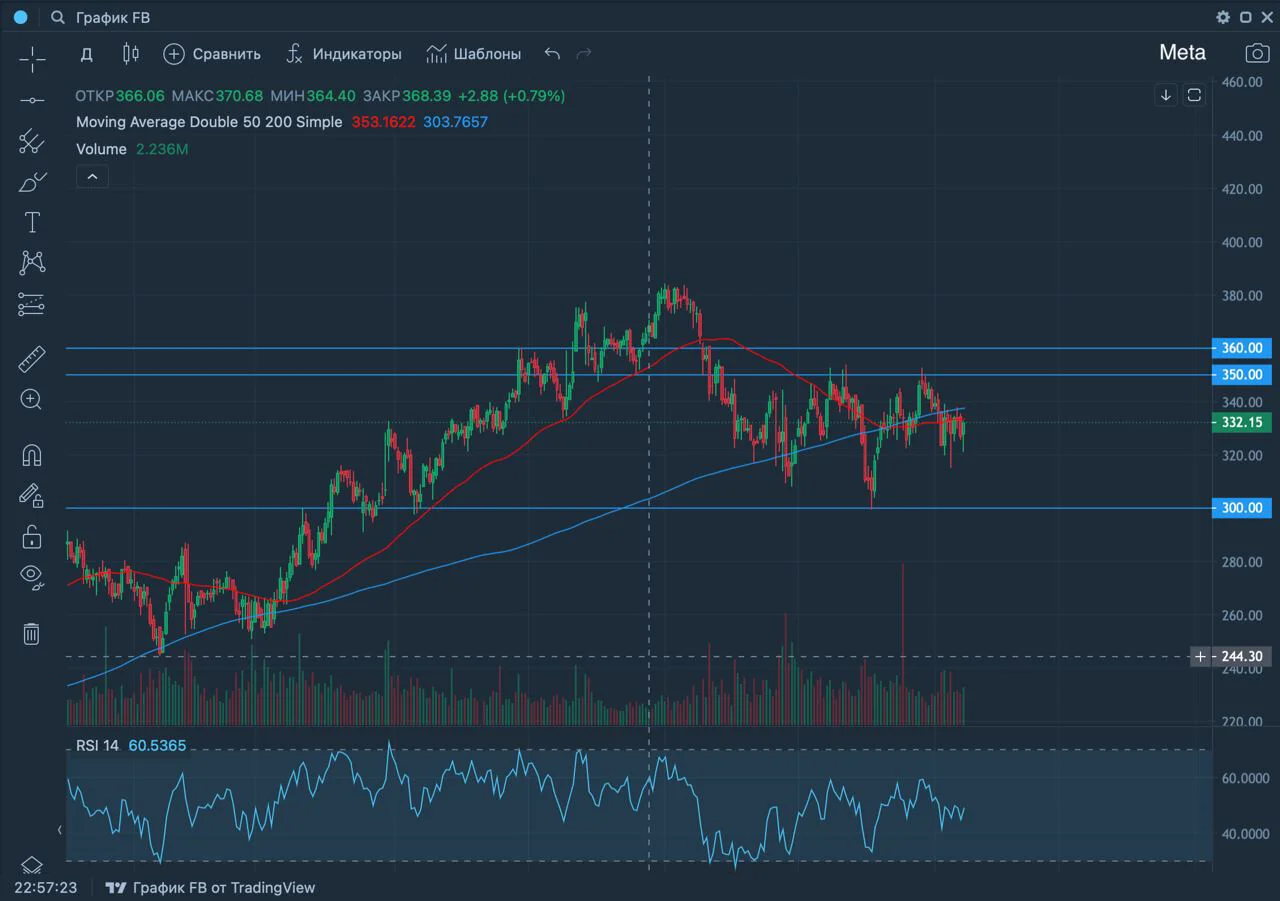This screenshot has height=901, width=1280.
Task: Open the График FB от TradingView link
Action: [x=224, y=887]
